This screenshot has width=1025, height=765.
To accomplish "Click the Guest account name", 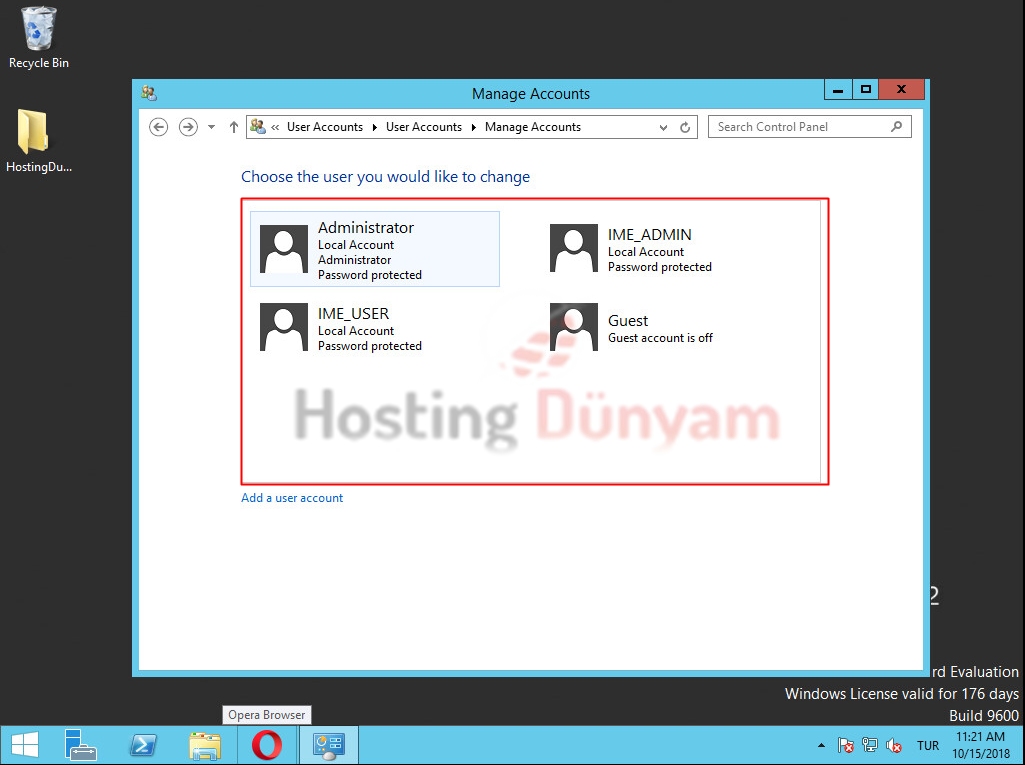I will click(628, 321).
